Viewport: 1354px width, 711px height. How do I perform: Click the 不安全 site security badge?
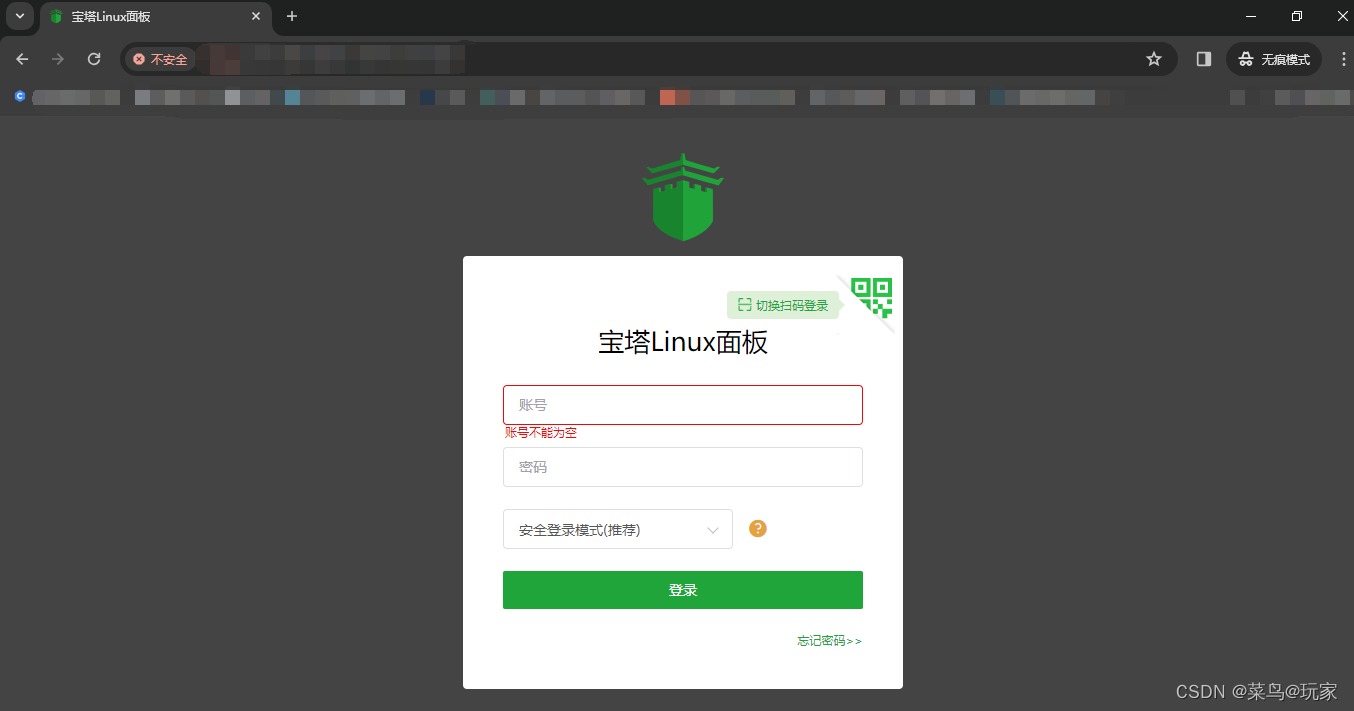[160, 59]
